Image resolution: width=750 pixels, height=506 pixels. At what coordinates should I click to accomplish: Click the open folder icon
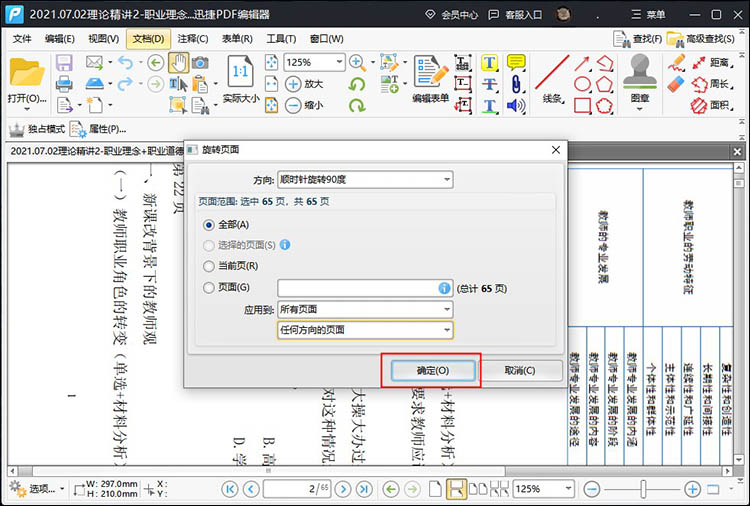tap(27, 73)
